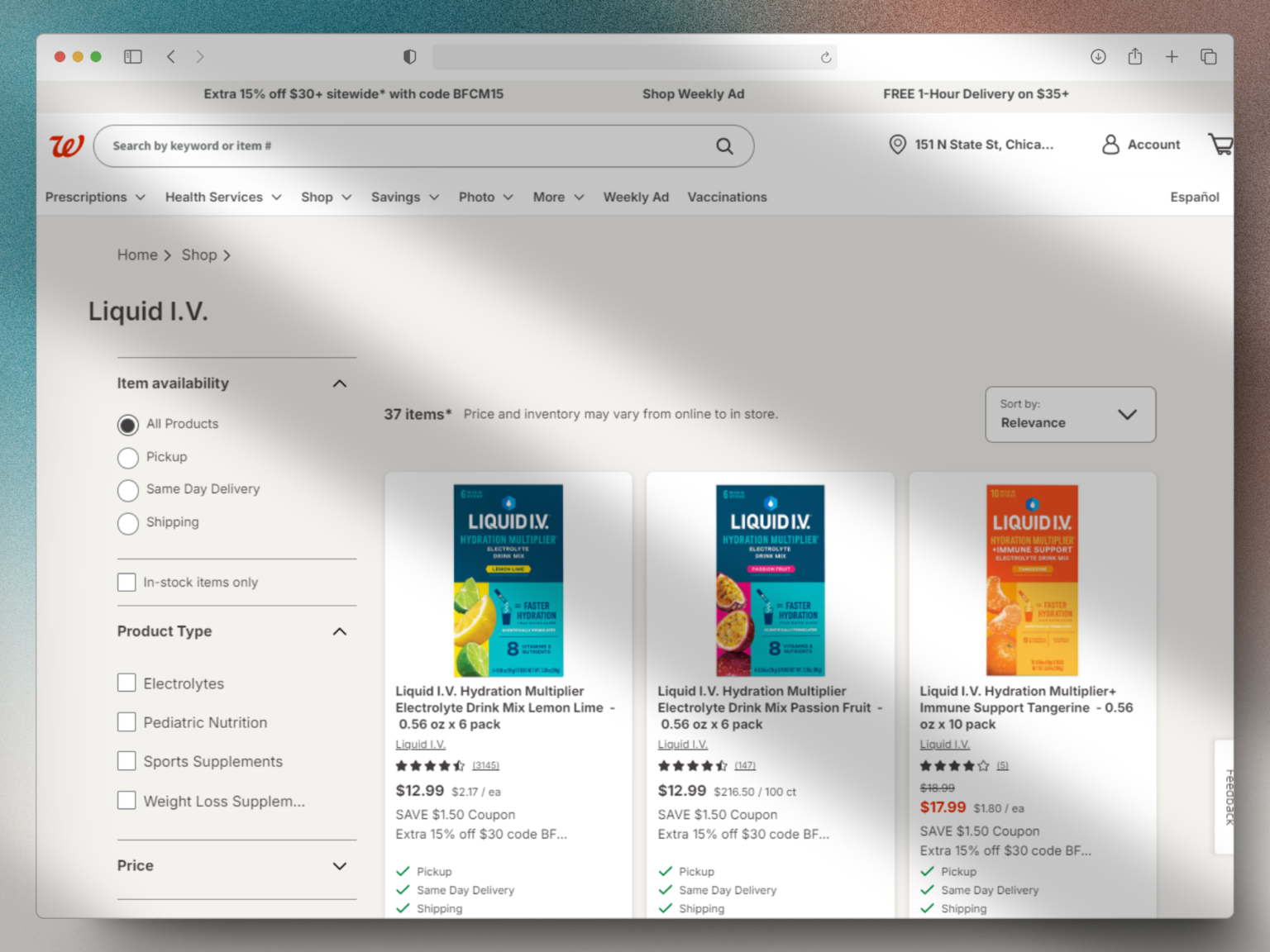Expand the Price filter section
1270x952 pixels.
(x=339, y=866)
